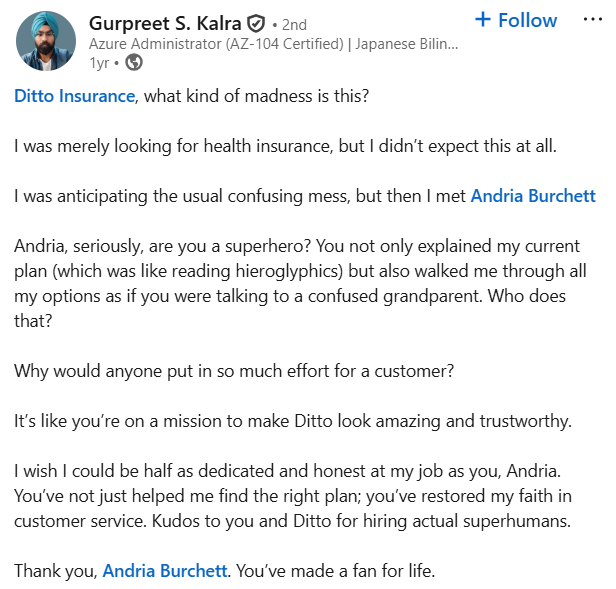616x589 pixels.
Task: Open the Ditto Insurance mention
Action: (74, 96)
